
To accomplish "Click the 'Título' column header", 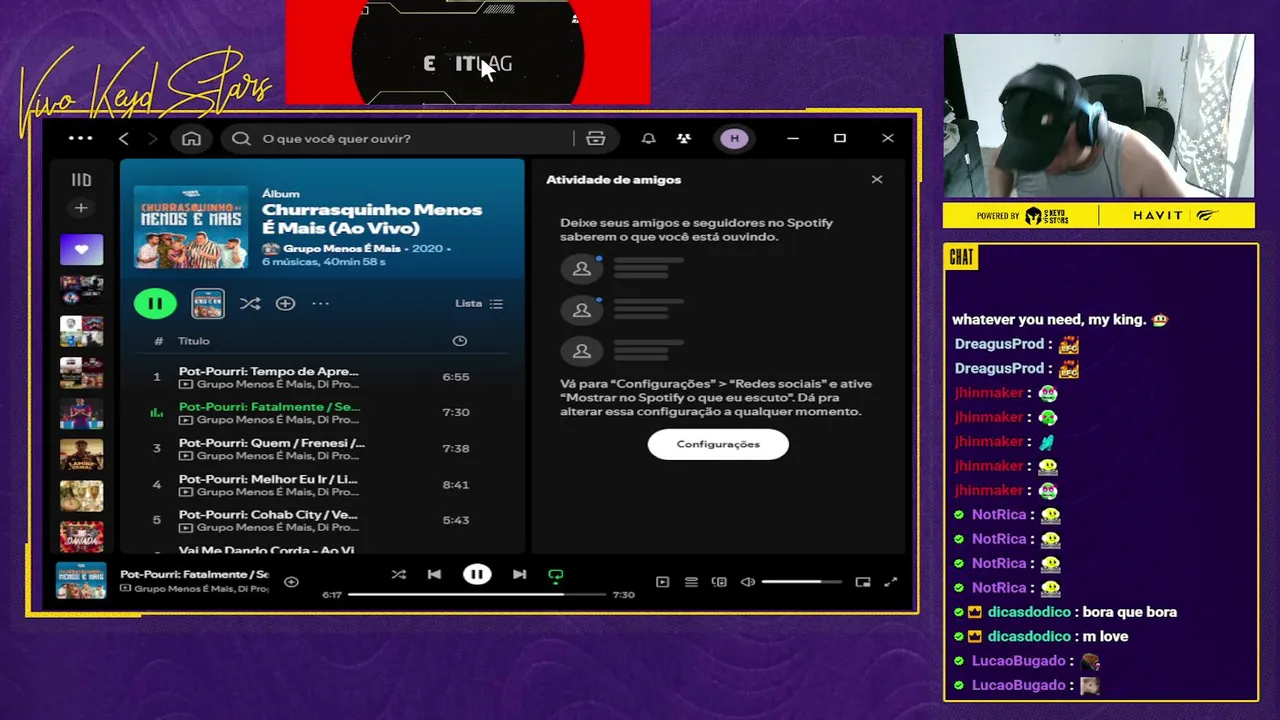I will click(194, 341).
